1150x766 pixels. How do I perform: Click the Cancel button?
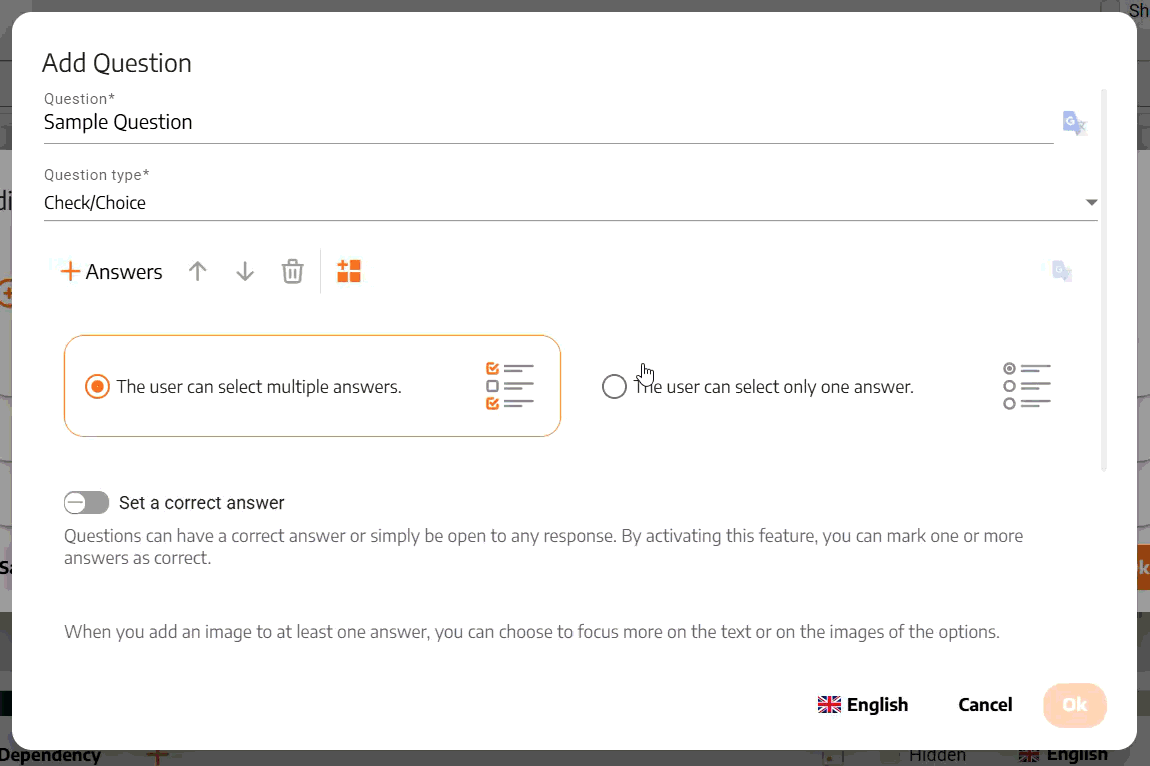(985, 704)
